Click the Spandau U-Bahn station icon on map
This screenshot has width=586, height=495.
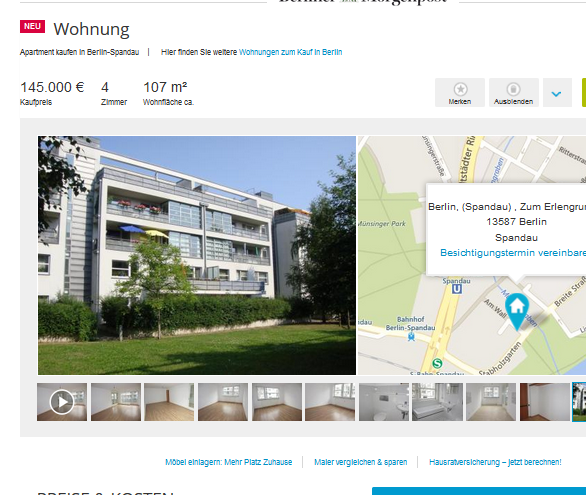point(457,289)
